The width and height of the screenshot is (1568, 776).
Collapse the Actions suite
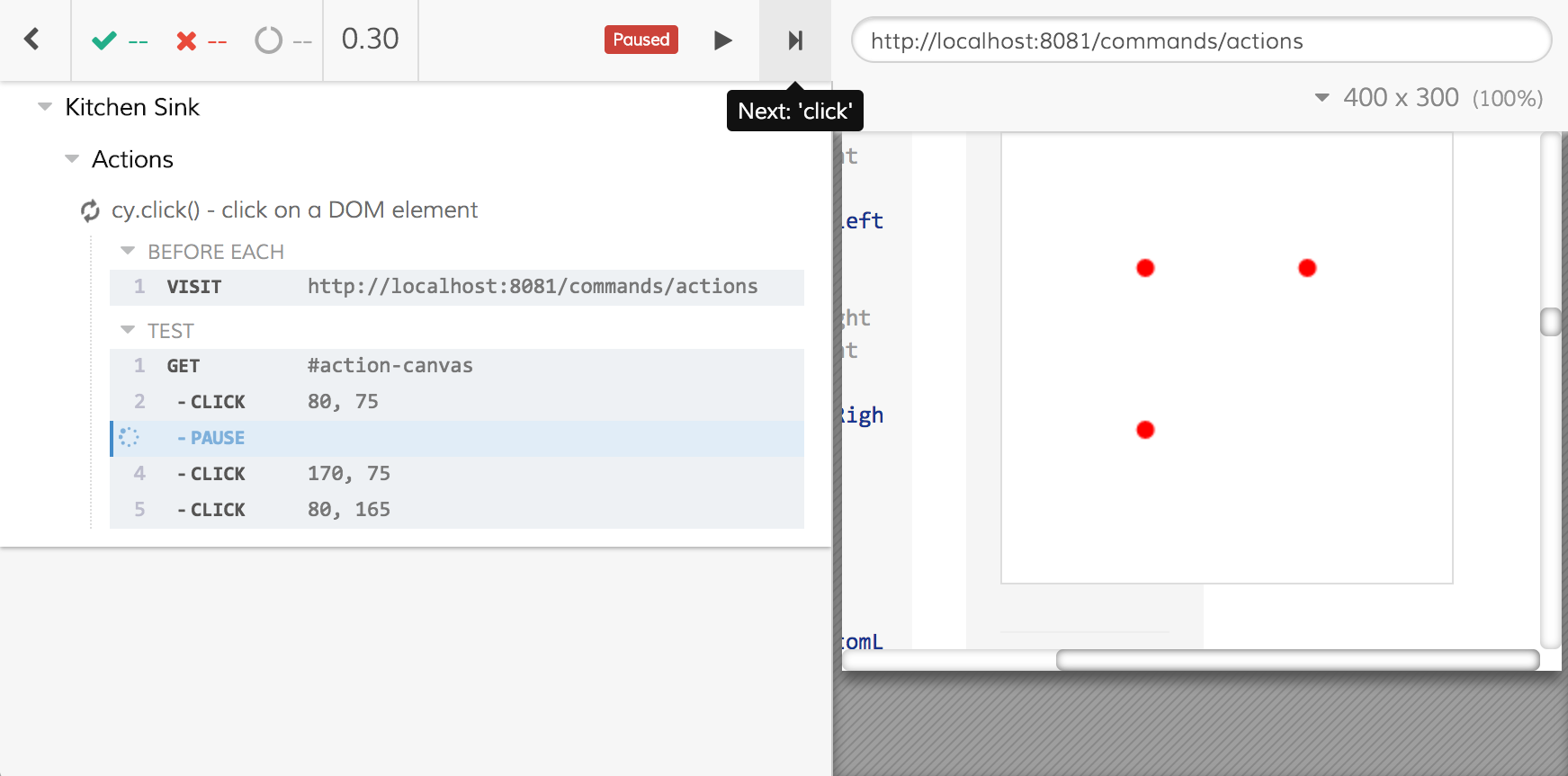coord(72,159)
